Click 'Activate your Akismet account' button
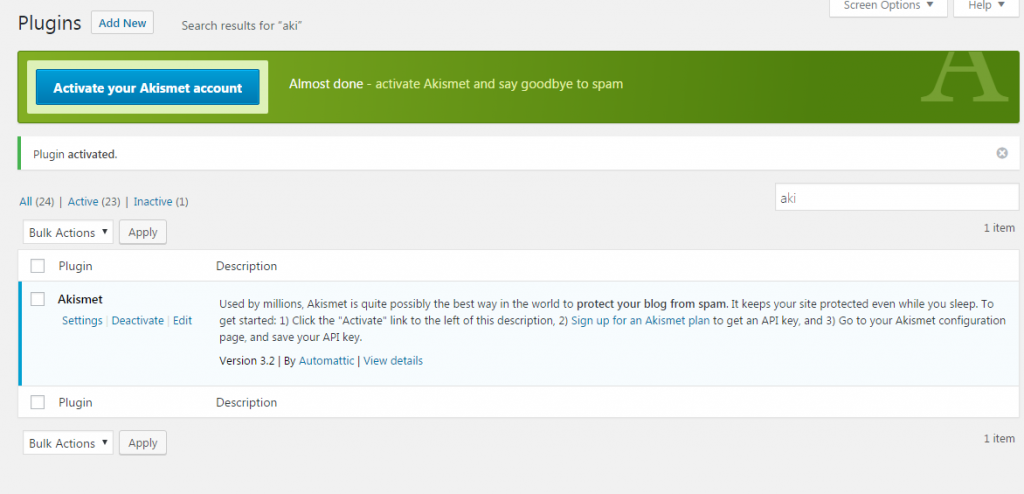The height and width of the screenshot is (494, 1024). pyautogui.click(x=148, y=88)
